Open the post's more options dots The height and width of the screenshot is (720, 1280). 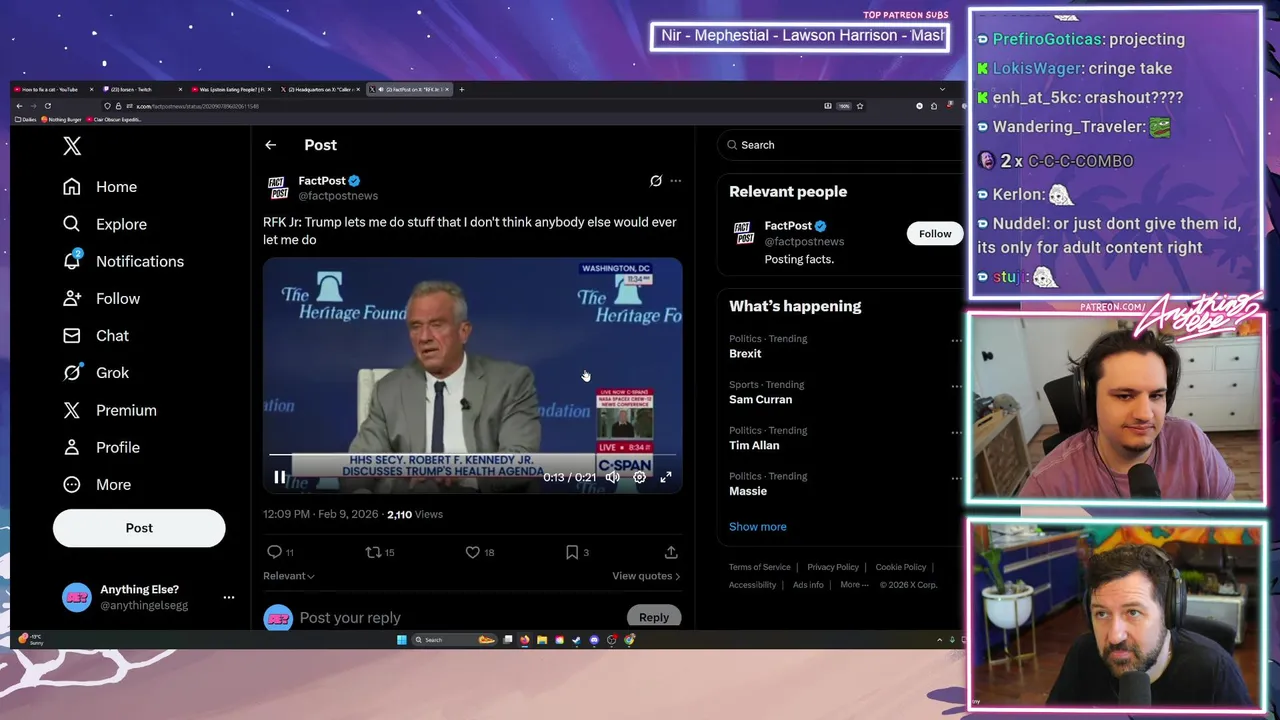(x=676, y=181)
